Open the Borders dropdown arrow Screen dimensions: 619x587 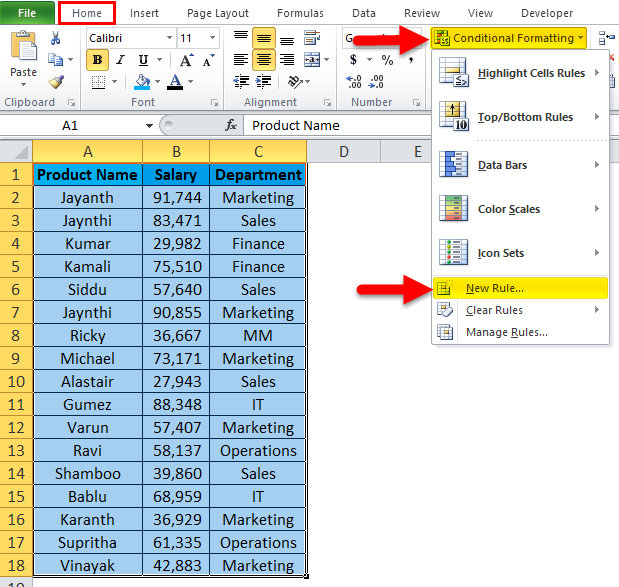(114, 82)
